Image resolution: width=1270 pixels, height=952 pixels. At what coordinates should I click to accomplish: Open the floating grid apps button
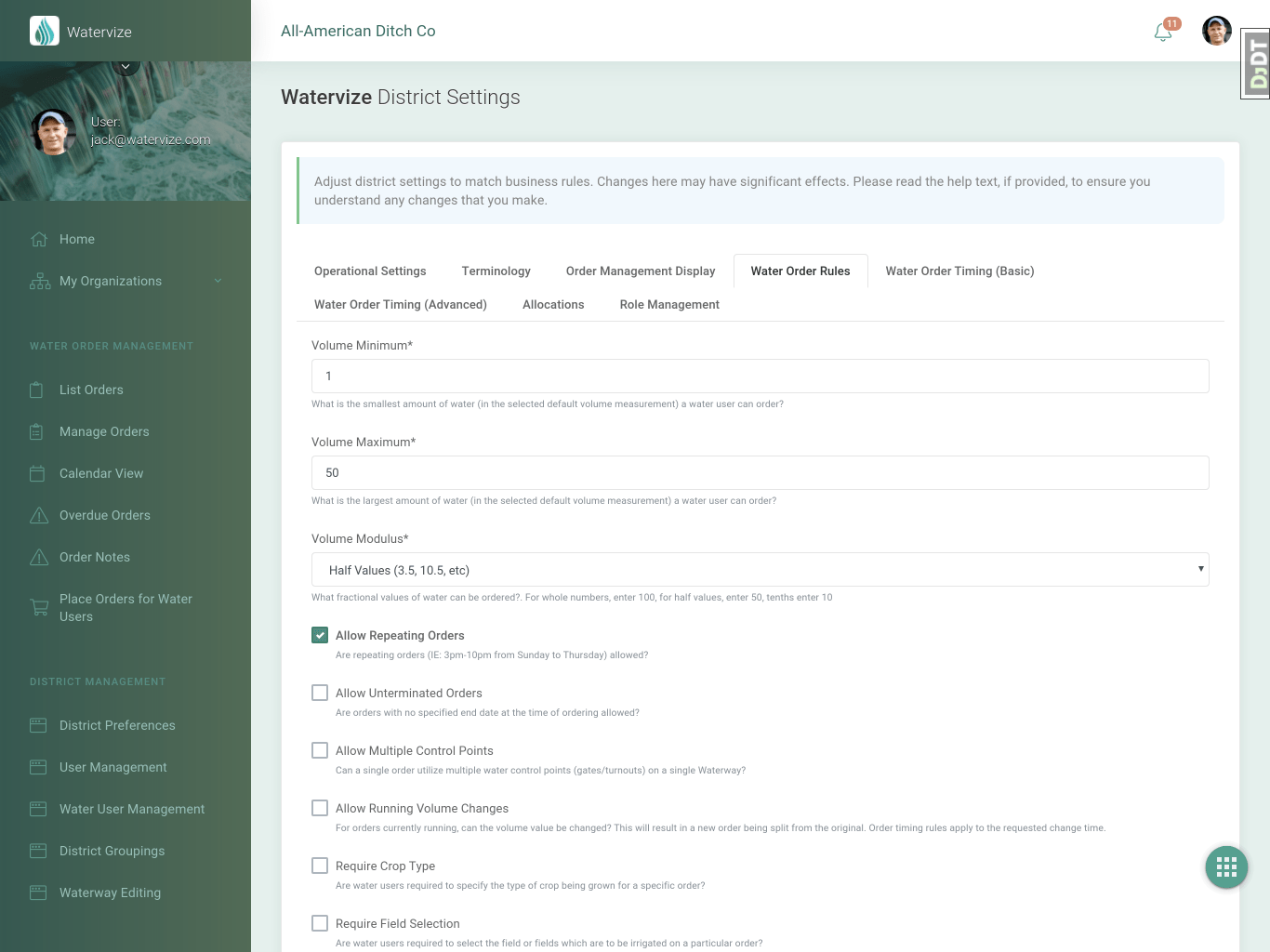tap(1226, 867)
